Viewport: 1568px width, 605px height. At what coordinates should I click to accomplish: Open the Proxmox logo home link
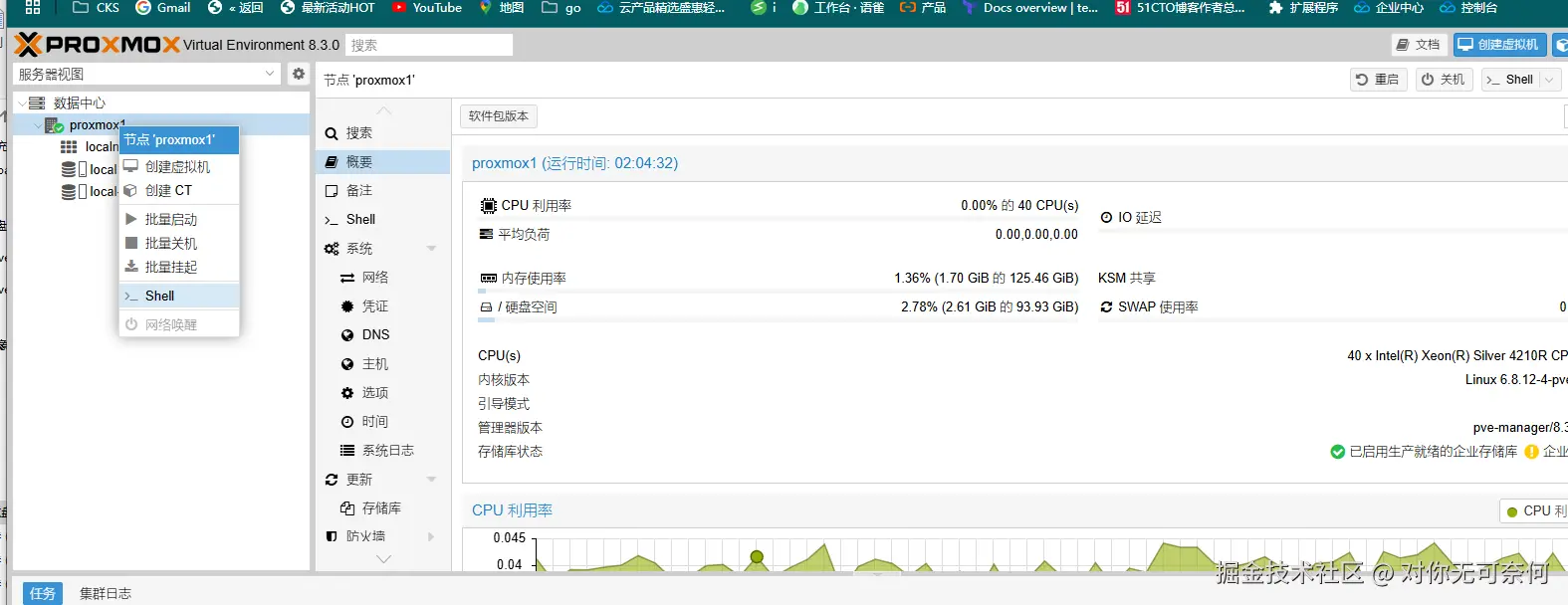pyautogui.click(x=97, y=45)
